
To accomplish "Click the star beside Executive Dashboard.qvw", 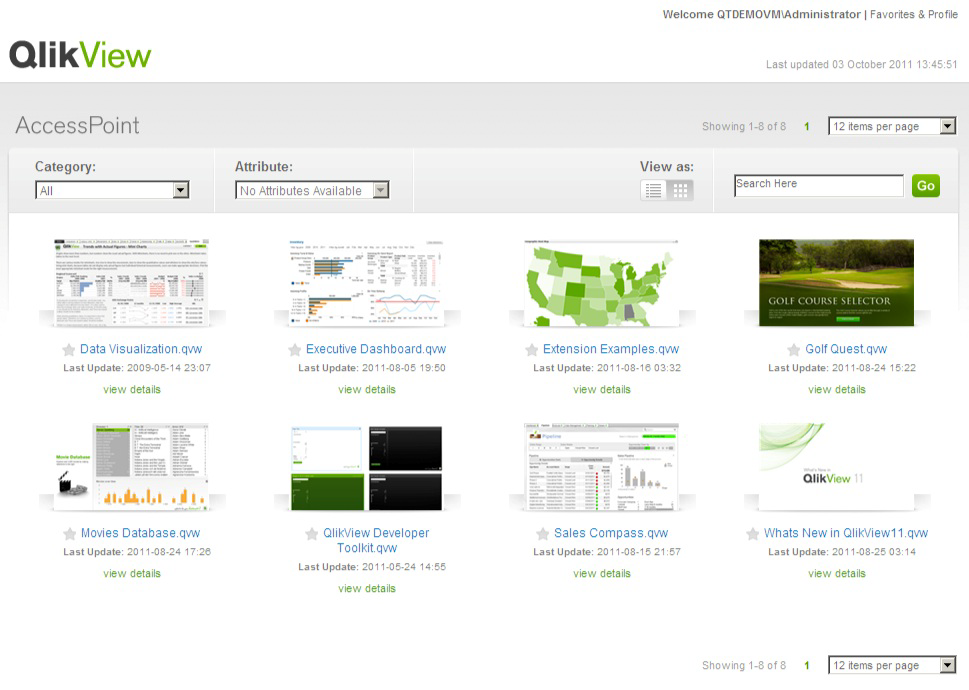I will (294, 349).
